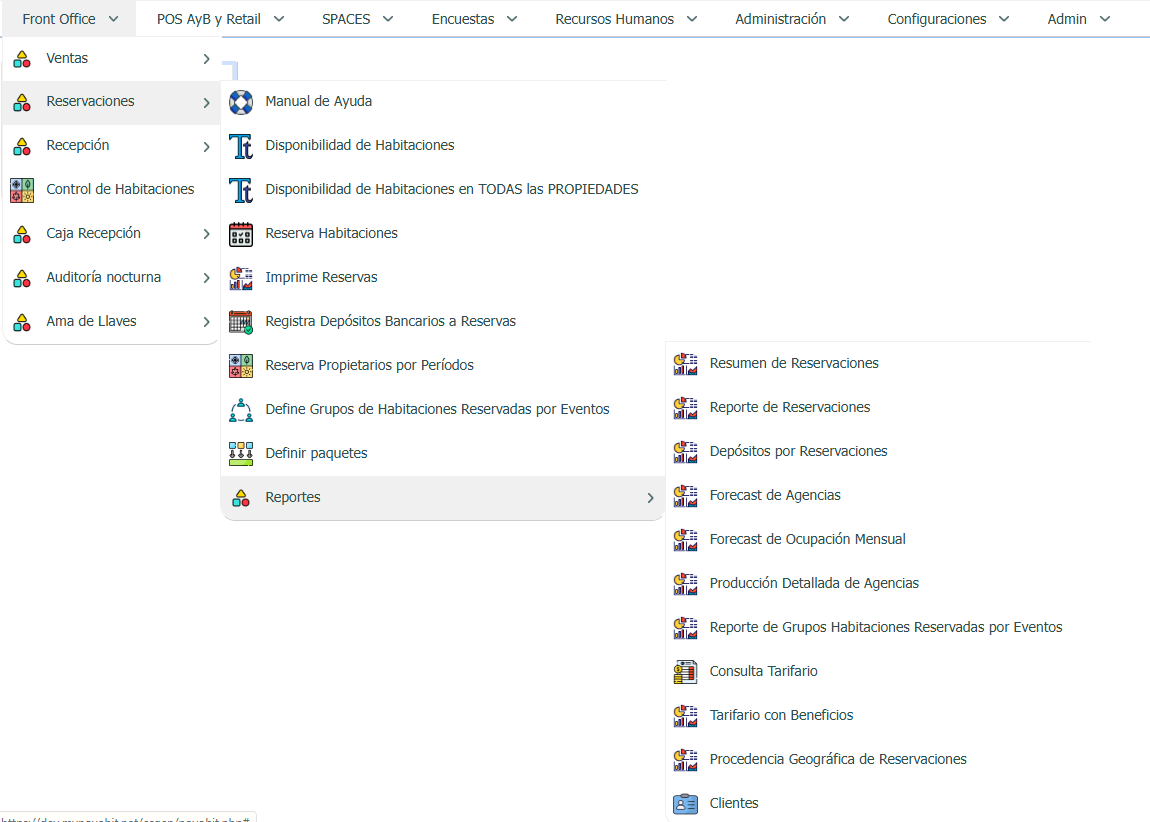The width and height of the screenshot is (1150, 822).
Task: Open the Recursos Humanos menu
Action: coord(626,19)
